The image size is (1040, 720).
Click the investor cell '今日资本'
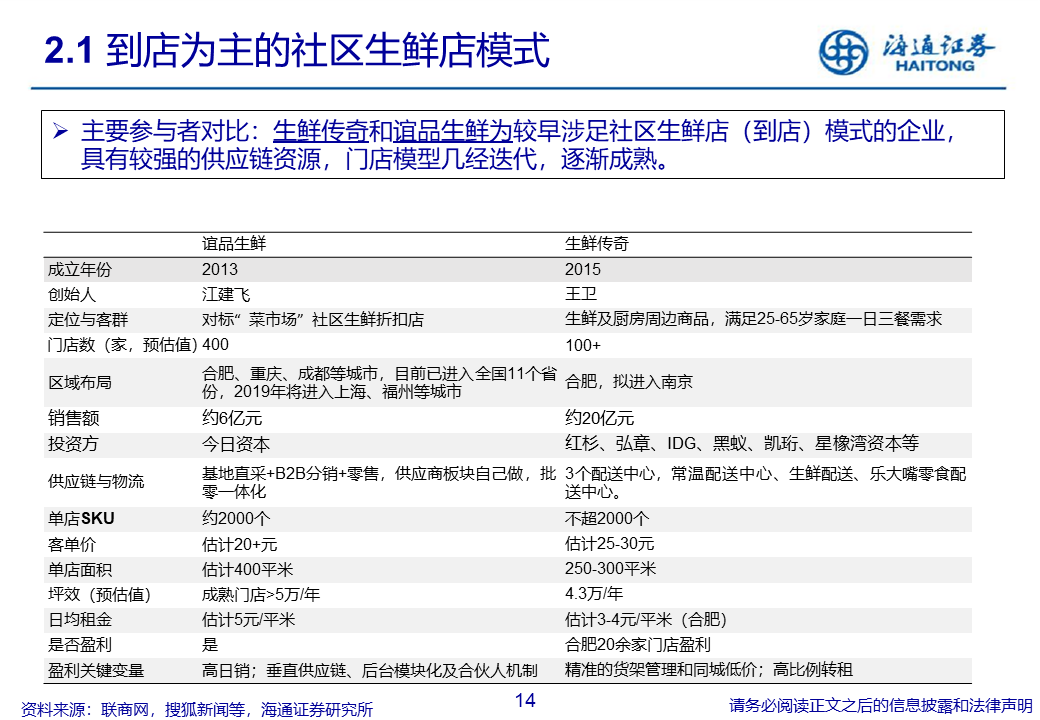[x=236, y=444]
